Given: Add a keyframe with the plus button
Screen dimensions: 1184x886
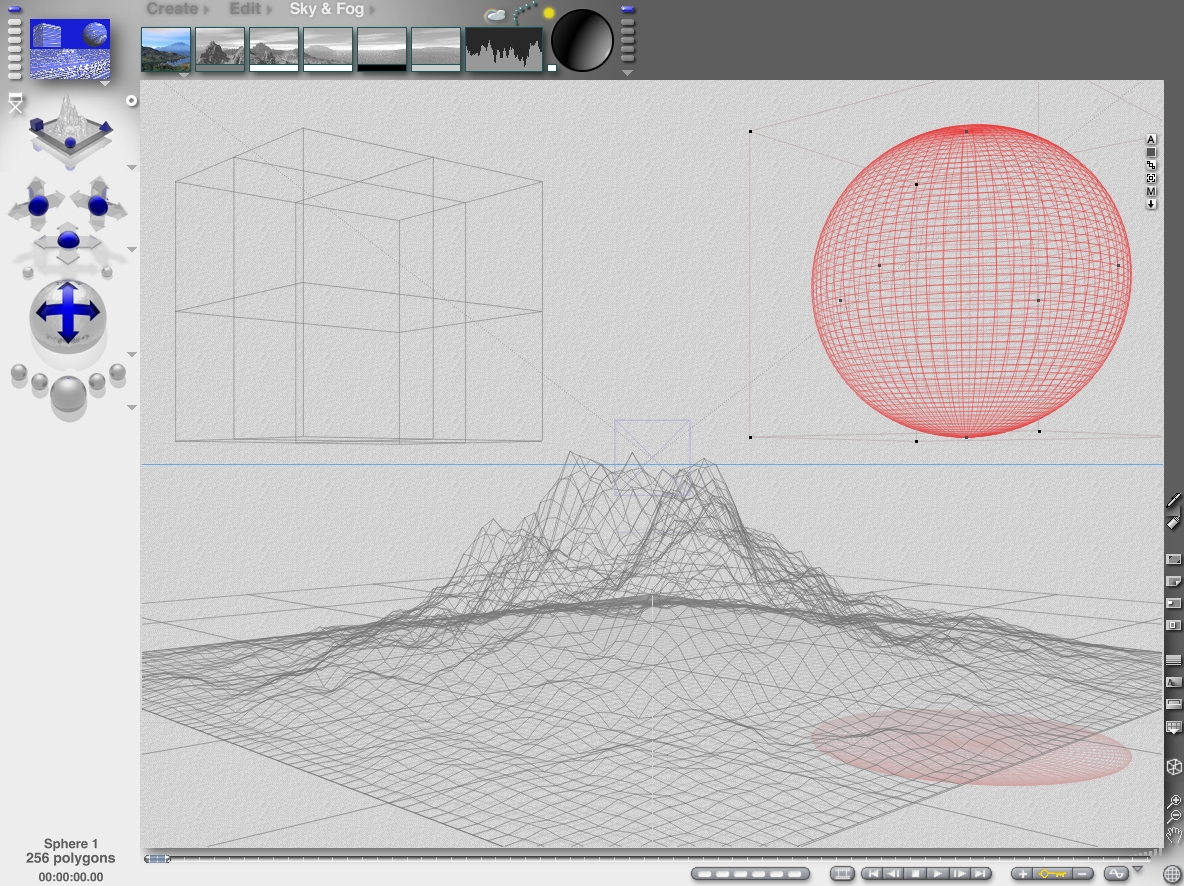Looking at the screenshot, I should (1022, 873).
